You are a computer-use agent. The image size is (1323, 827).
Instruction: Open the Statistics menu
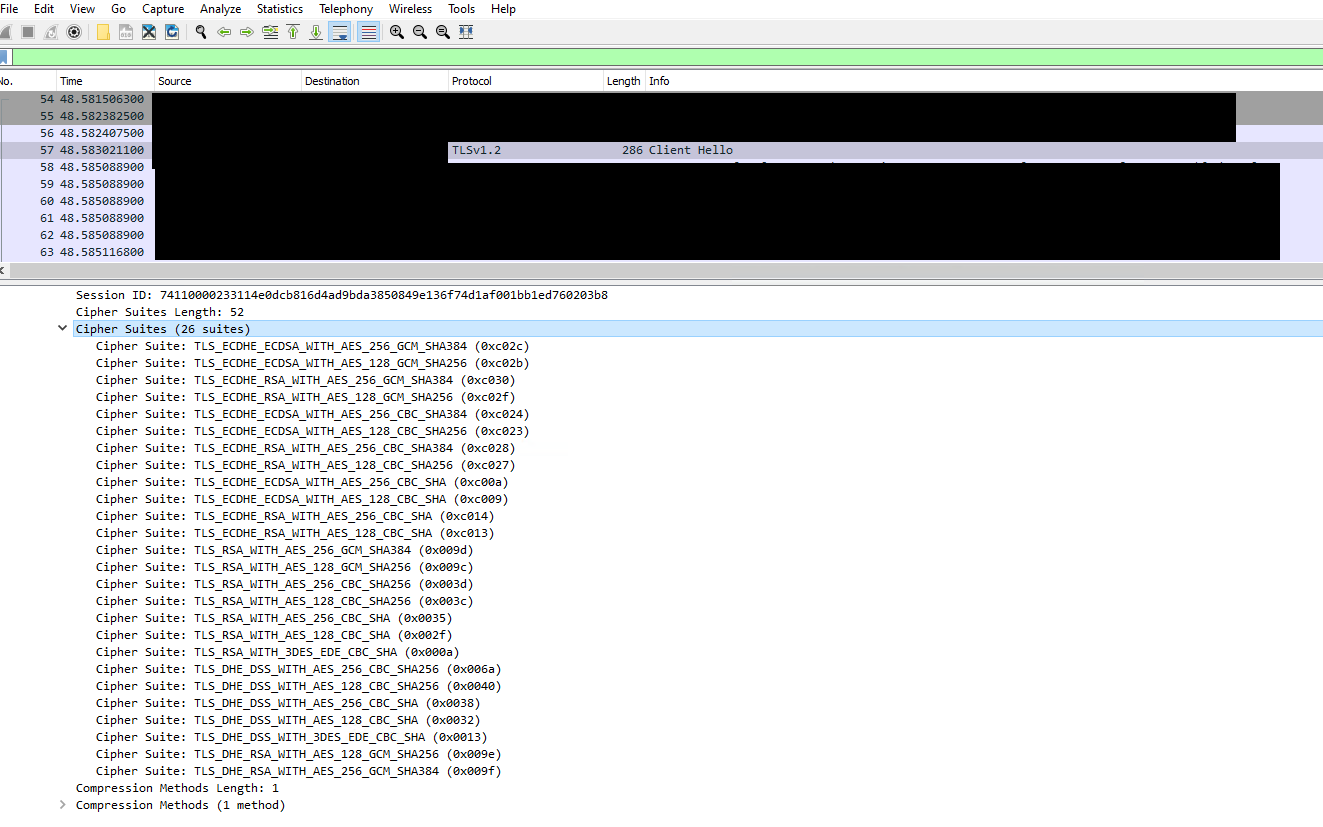280,9
